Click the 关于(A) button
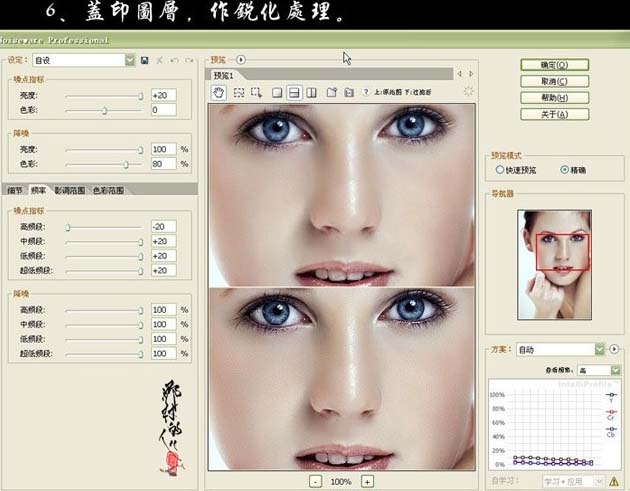The width and height of the screenshot is (630, 491). click(554, 114)
